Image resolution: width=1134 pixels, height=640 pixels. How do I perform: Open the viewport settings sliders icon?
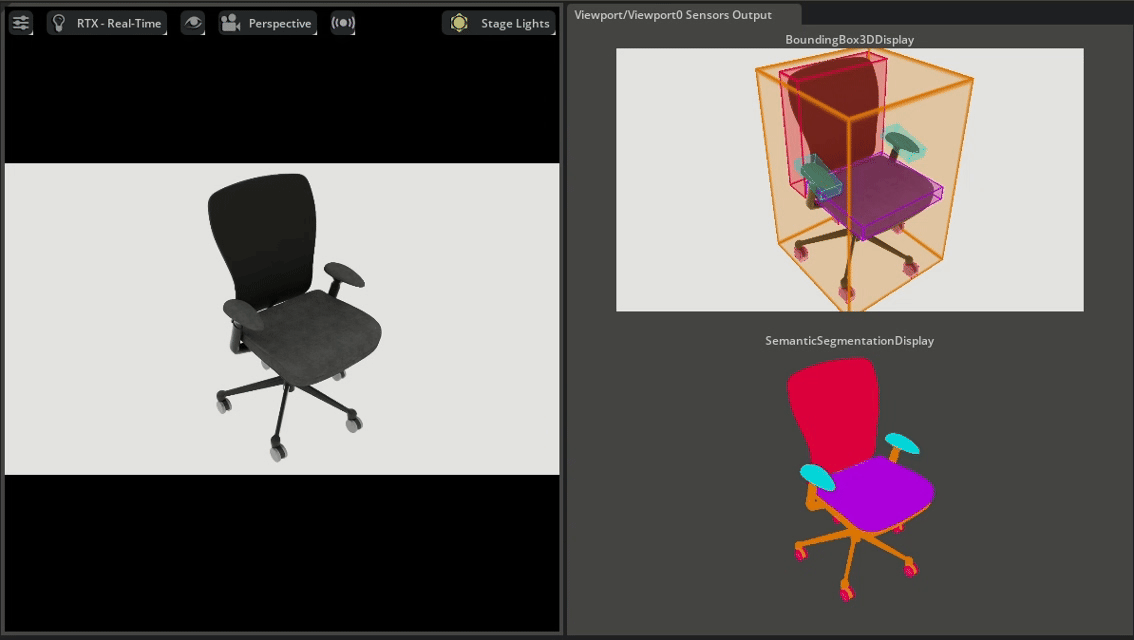coord(21,23)
